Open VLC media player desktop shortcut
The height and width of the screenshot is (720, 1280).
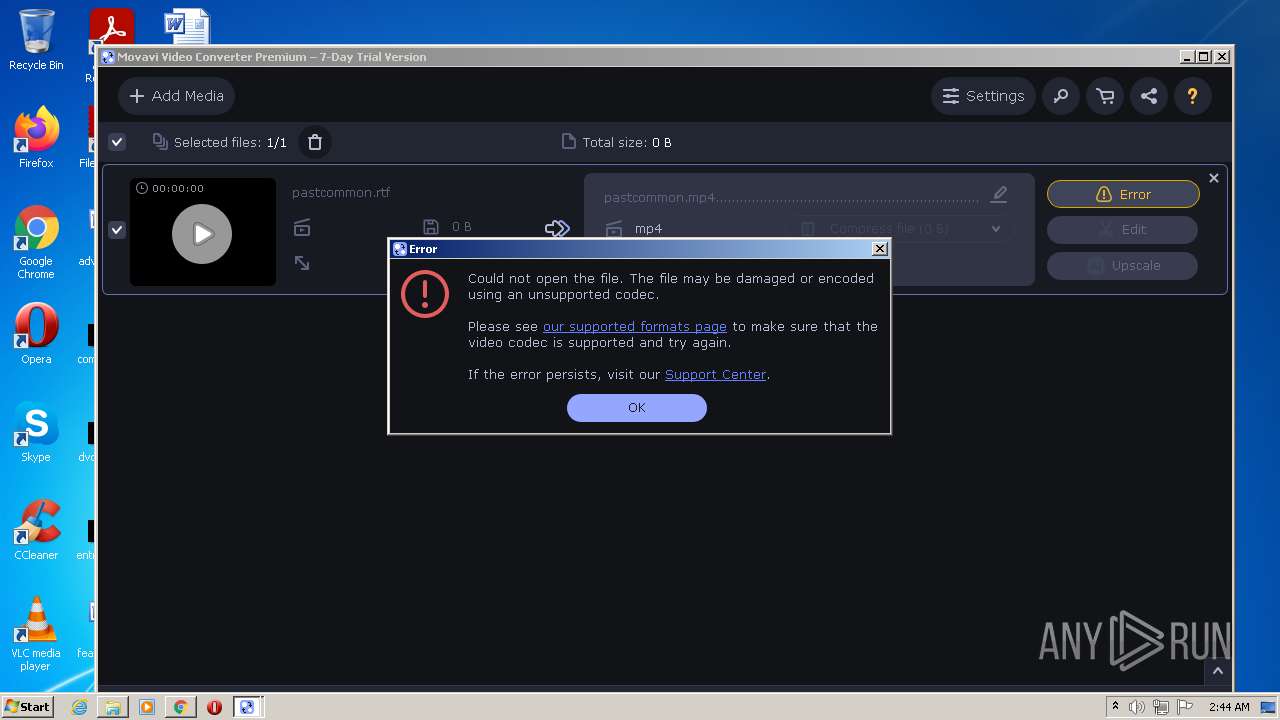[x=36, y=634]
